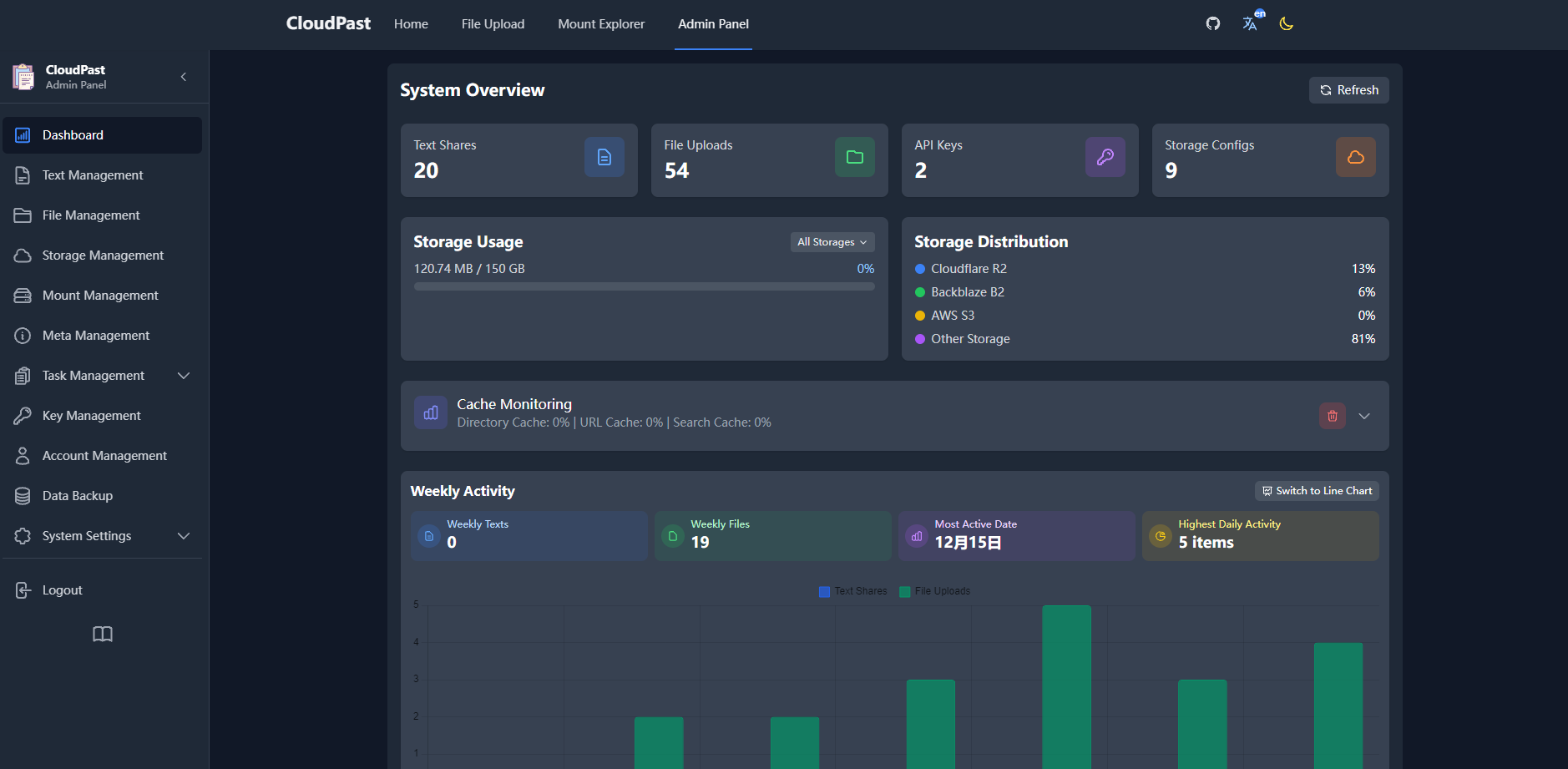Click the Cache Monitoring bar chart icon
The height and width of the screenshot is (769, 1568).
tap(431, 412)
